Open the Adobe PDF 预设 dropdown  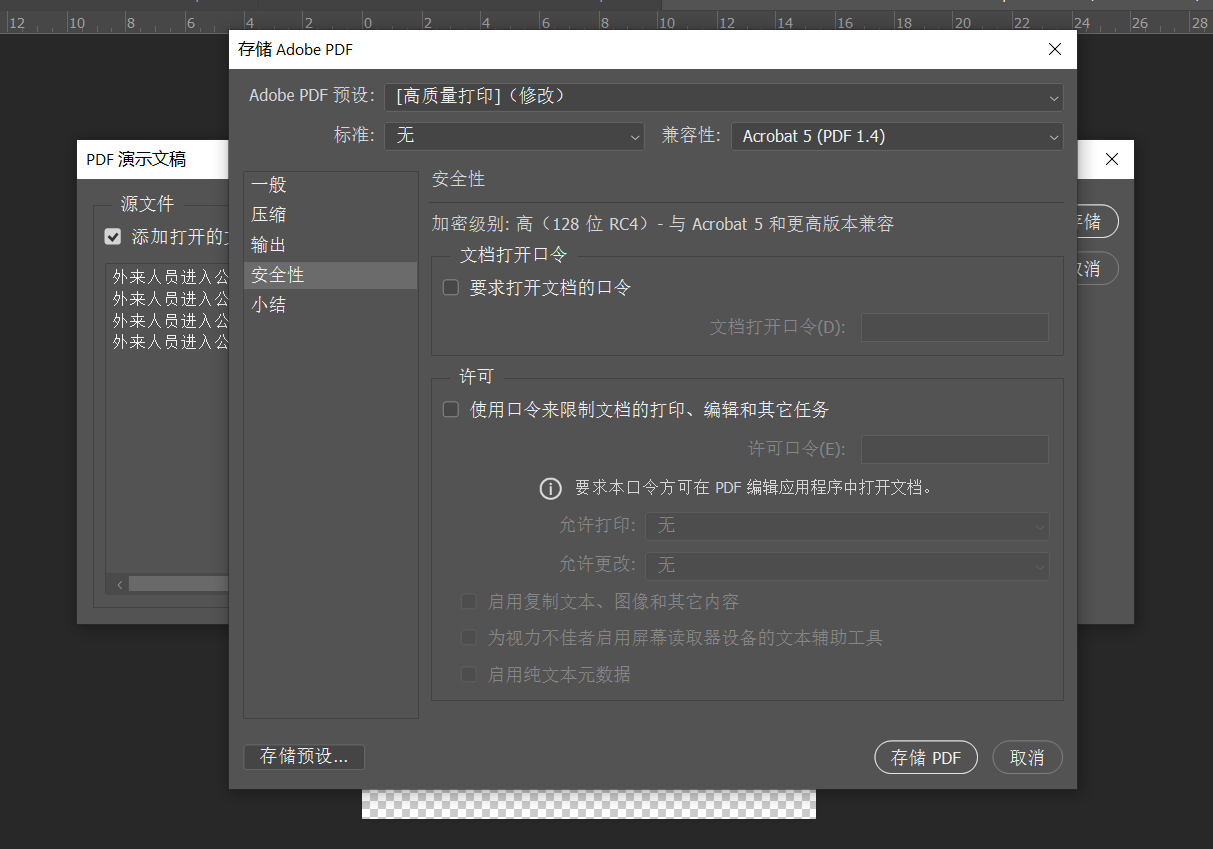tap(723, 97)
